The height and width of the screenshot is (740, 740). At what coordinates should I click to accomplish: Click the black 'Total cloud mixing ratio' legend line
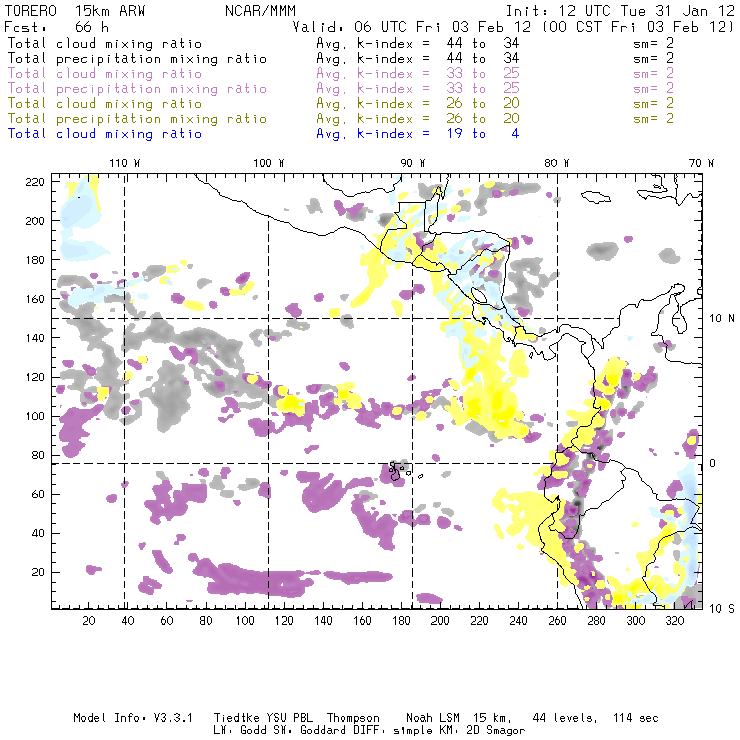105,43
